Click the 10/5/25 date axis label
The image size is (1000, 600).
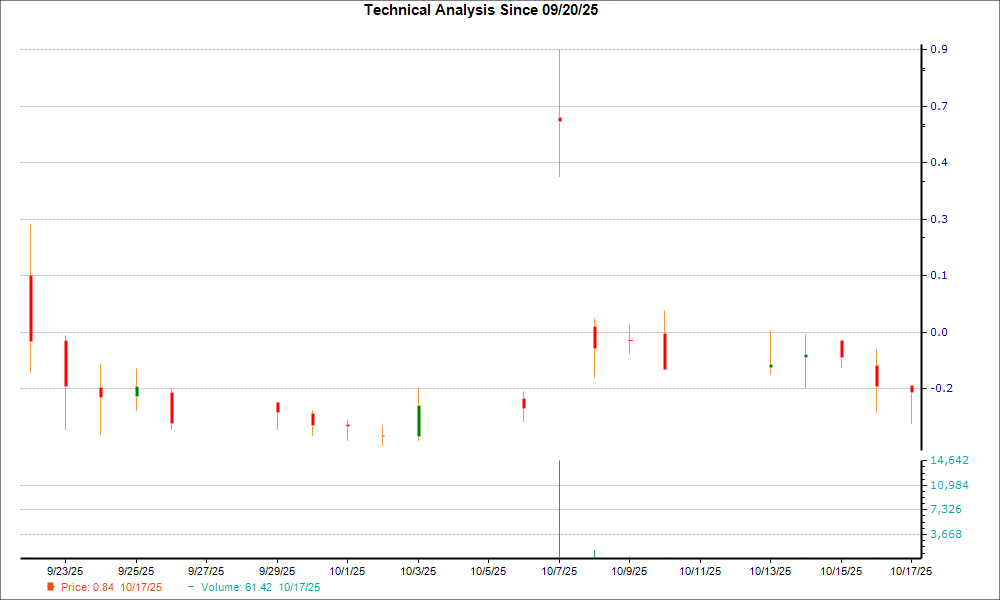click(x=488, y=571)
